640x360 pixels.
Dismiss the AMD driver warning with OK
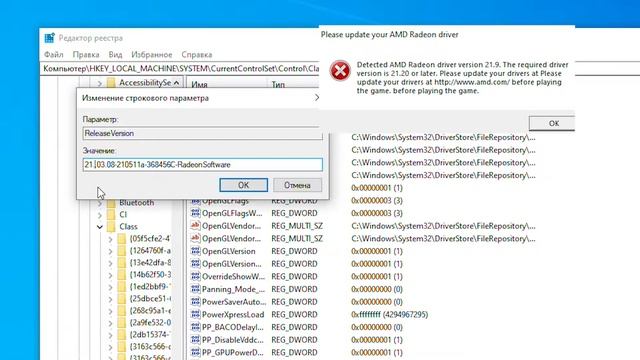pyautogui.click(x=552, y=123)
